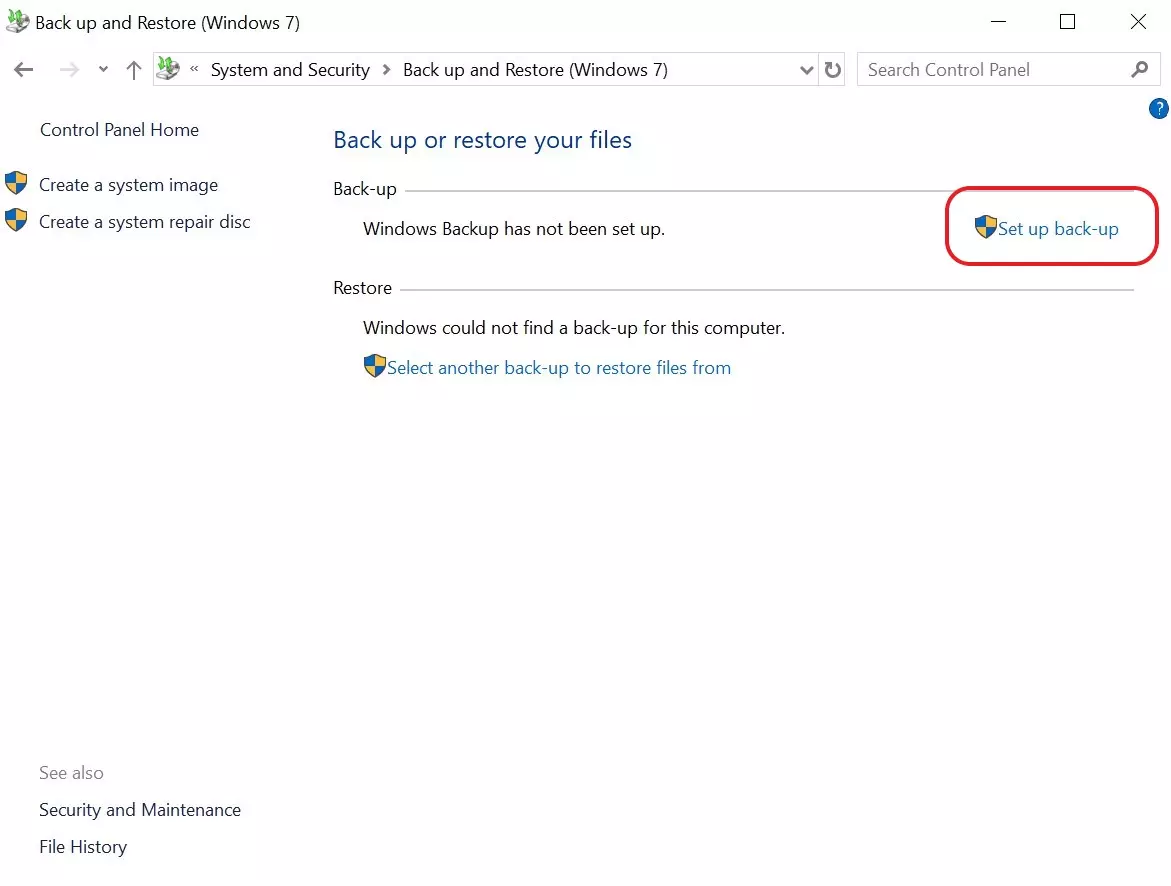Screen dimensions: 1171x886
Task: Refresh the Control Panel page
Action: [833, 70]
